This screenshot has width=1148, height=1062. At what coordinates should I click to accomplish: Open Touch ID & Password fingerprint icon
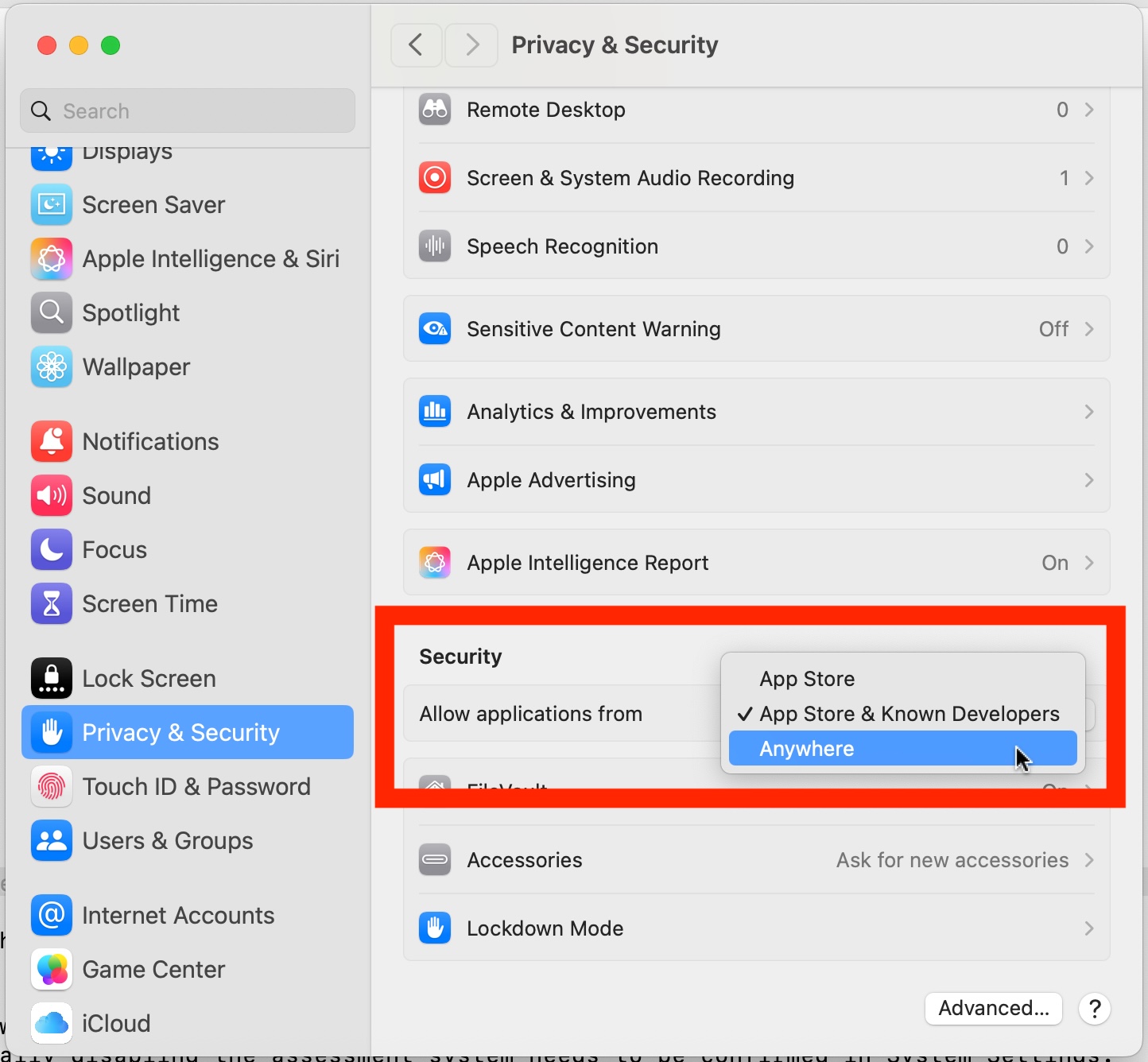[x=52, y=787]
